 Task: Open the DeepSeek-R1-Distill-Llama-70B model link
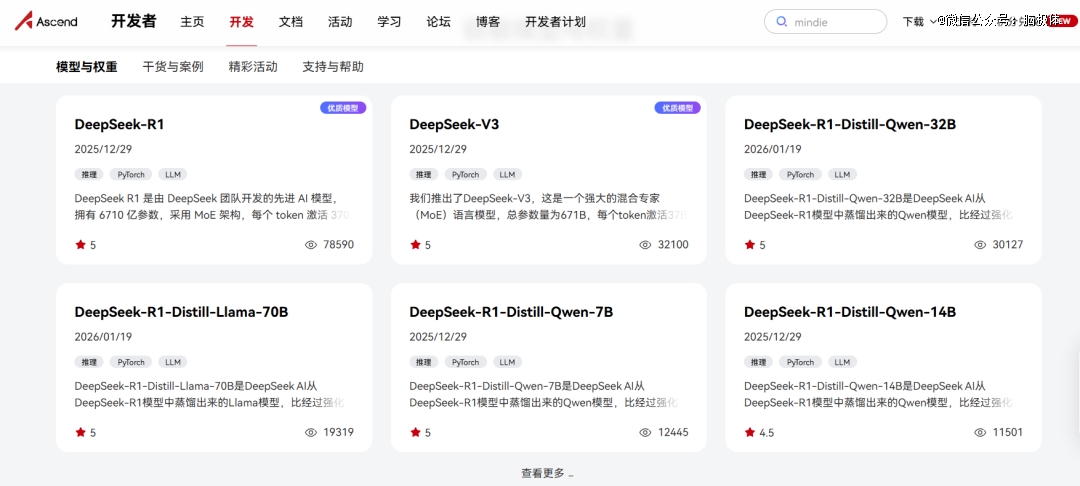pos(181,312)
